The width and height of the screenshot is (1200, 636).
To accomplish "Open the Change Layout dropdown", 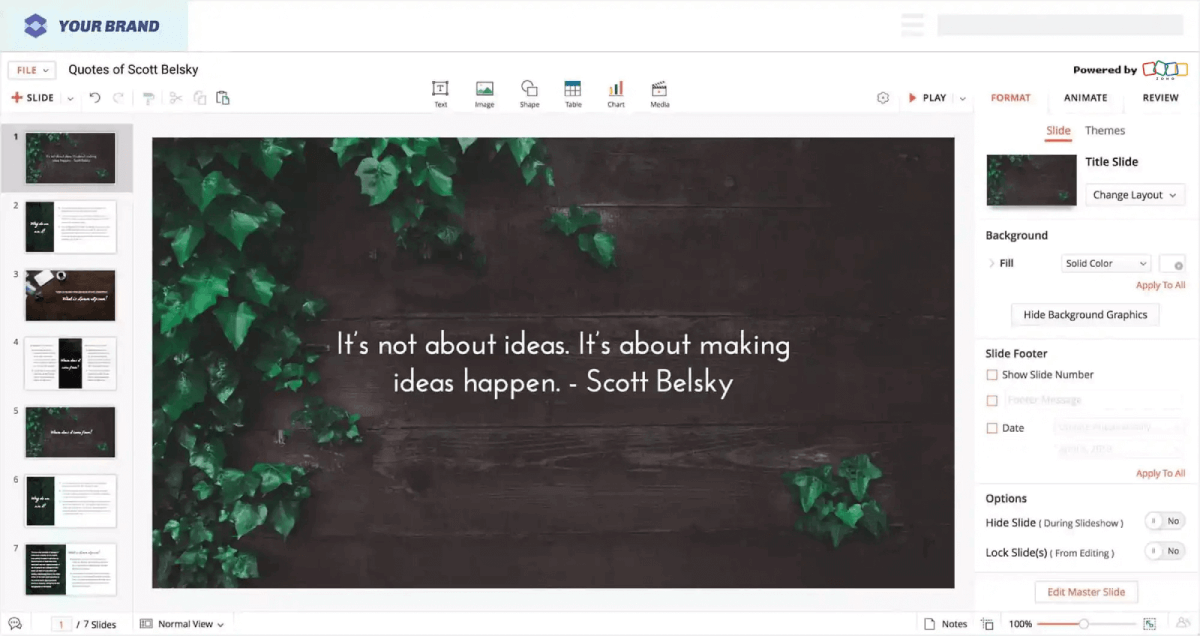I will pos(1134,194).
